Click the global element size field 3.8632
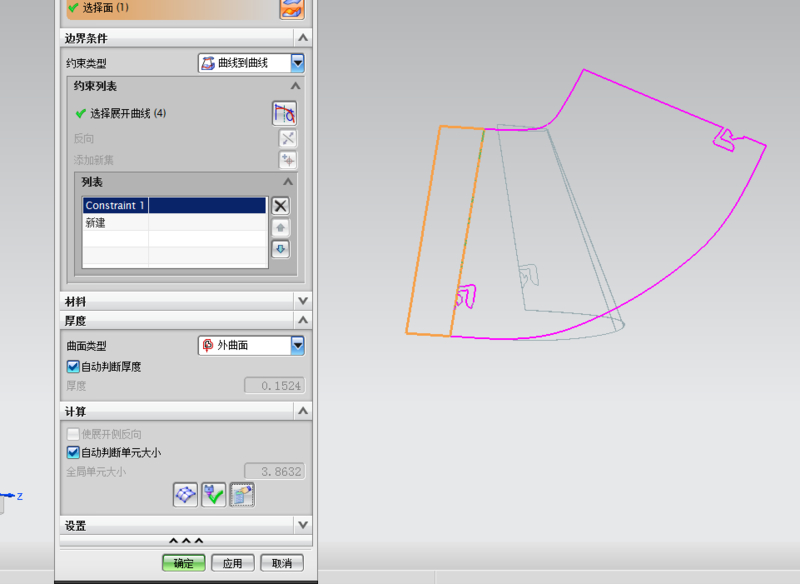Image resolution: width=800 pixels, height=584 pixels. coord(274,471)
